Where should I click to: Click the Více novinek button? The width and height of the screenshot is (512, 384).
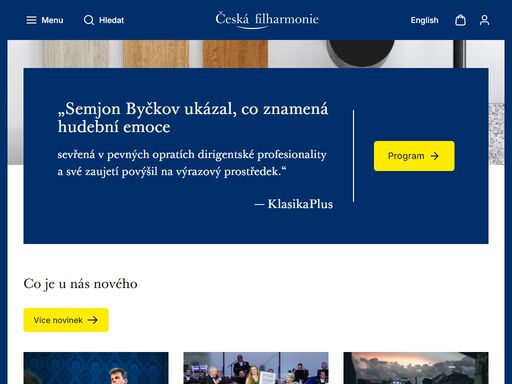66,320
